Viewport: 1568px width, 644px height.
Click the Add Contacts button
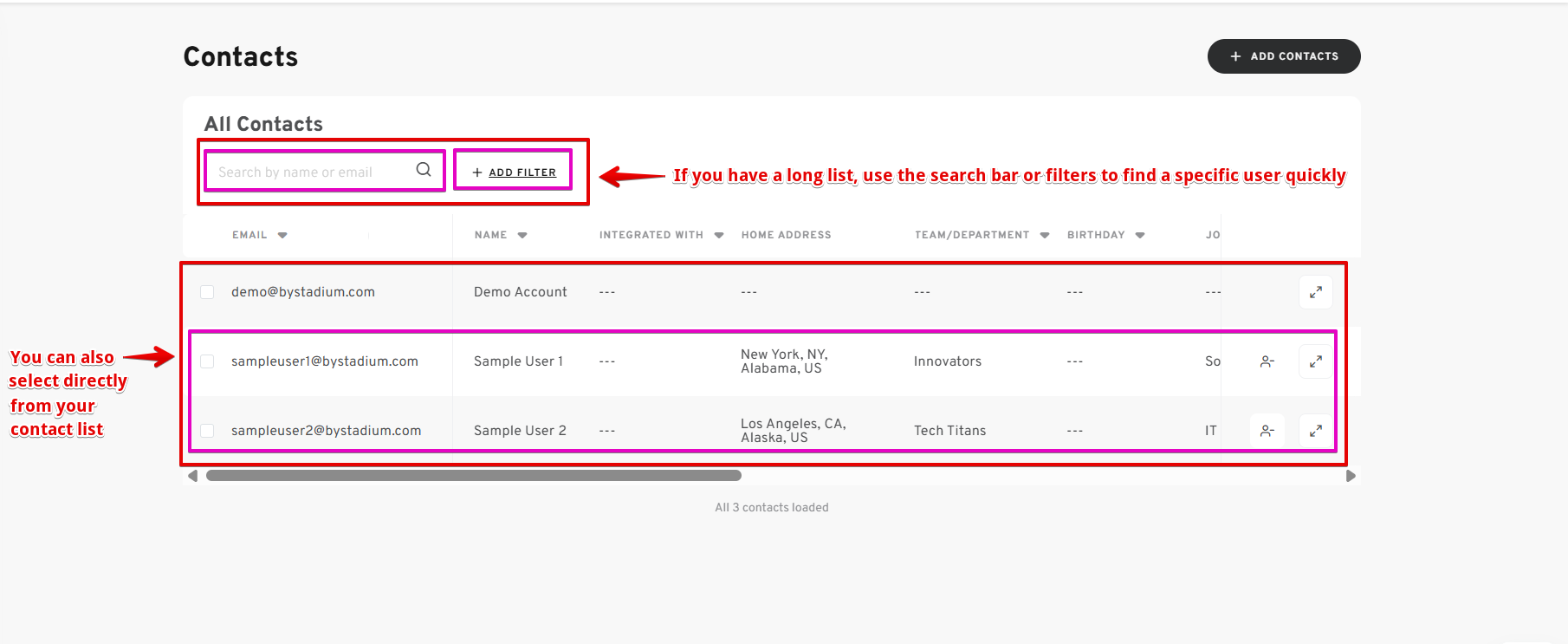[1284, 56]
